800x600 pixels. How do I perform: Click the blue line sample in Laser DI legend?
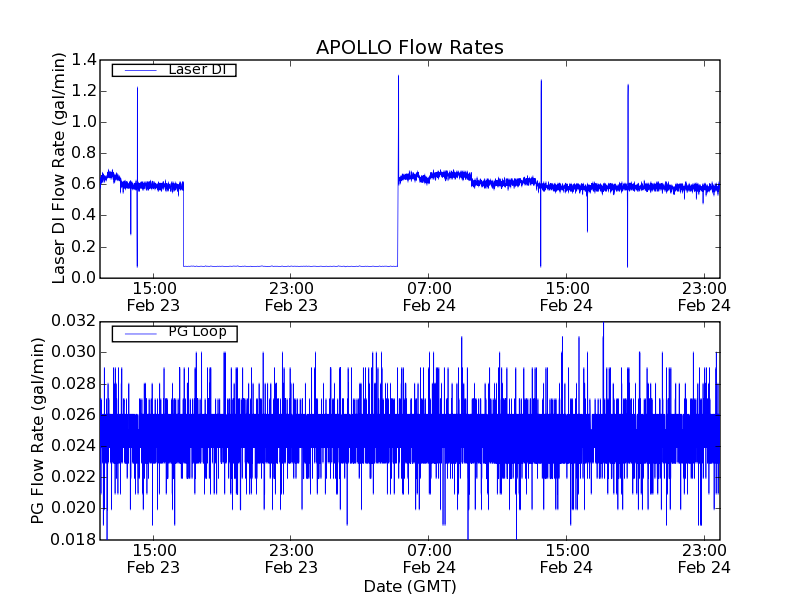[x=139, y=70]
